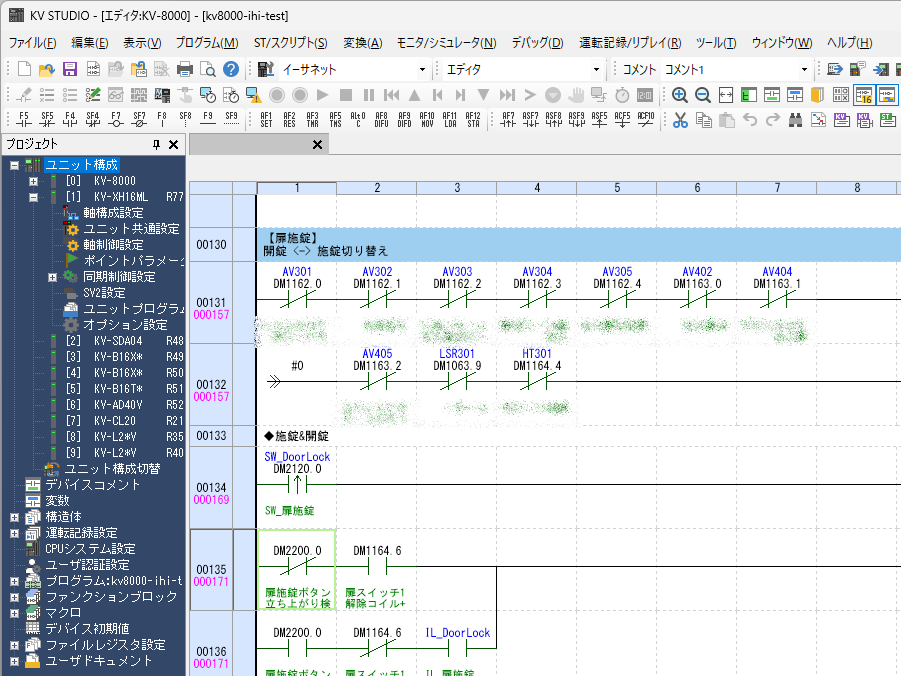Open the 表示(V) menu
The image size is (901, 676).
click(142, 43)
